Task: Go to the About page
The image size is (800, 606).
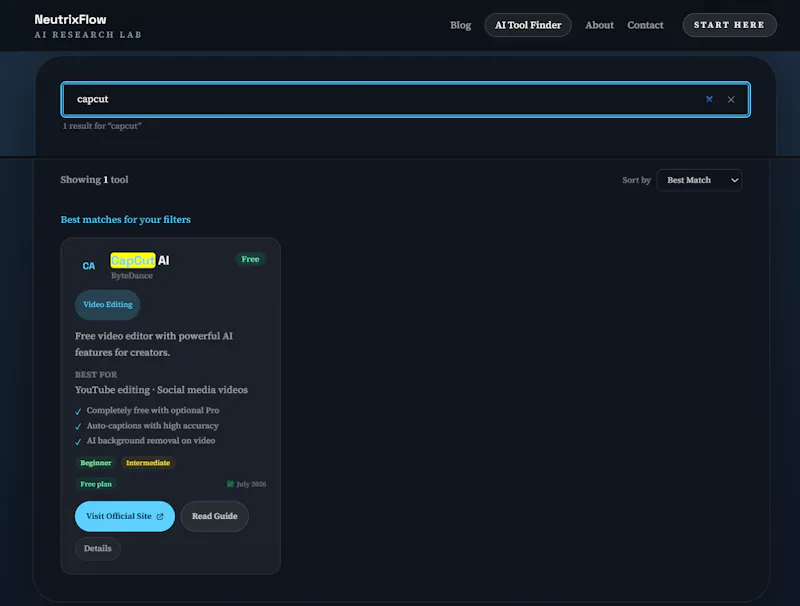Action: (x=599, y=25)
